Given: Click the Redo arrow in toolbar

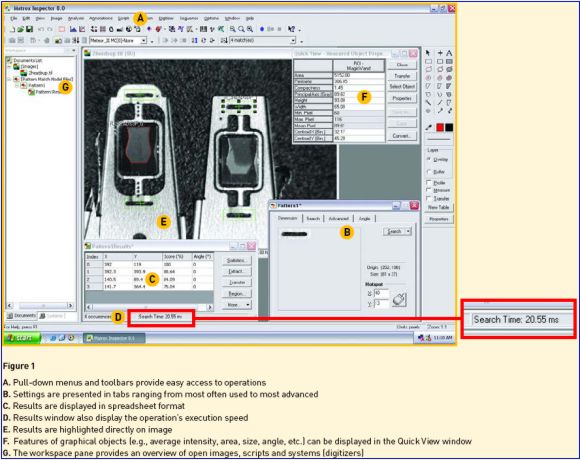Looking at the screenshot, I should (50, 29).
